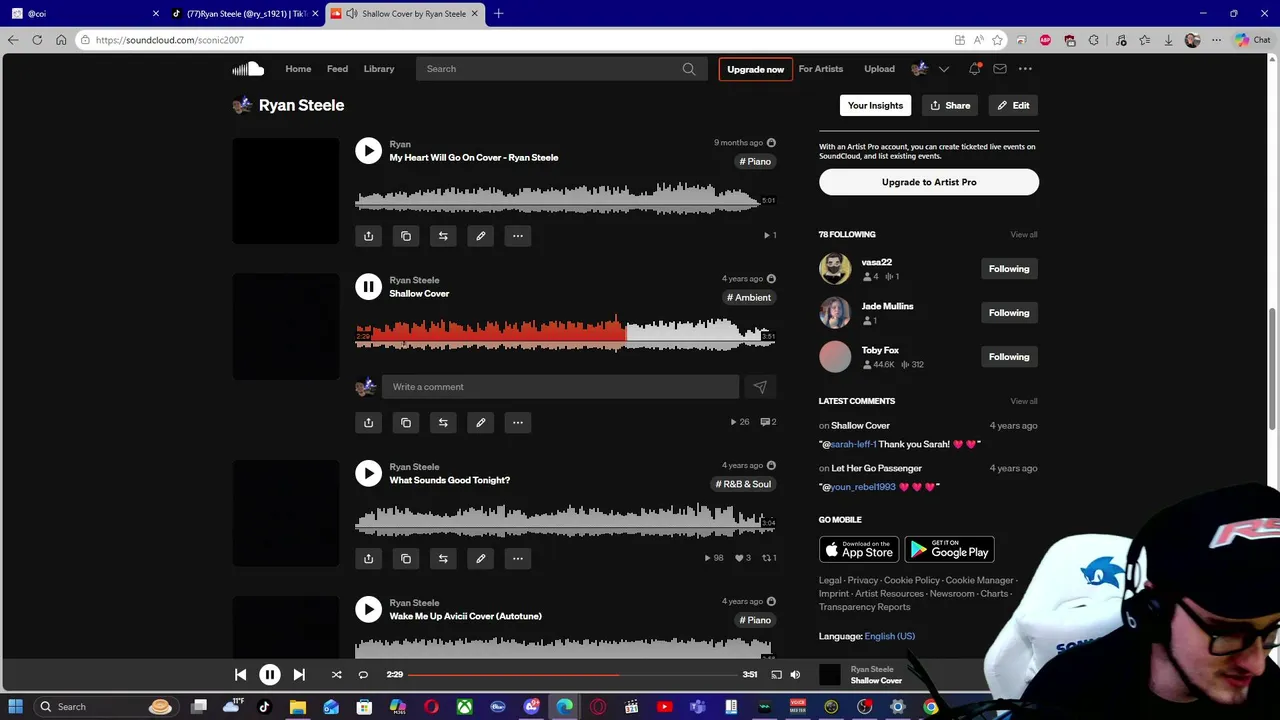Screen dimensions: 1280x720
Task: Click the Upgrade now button
Action: tap(755, 69)
